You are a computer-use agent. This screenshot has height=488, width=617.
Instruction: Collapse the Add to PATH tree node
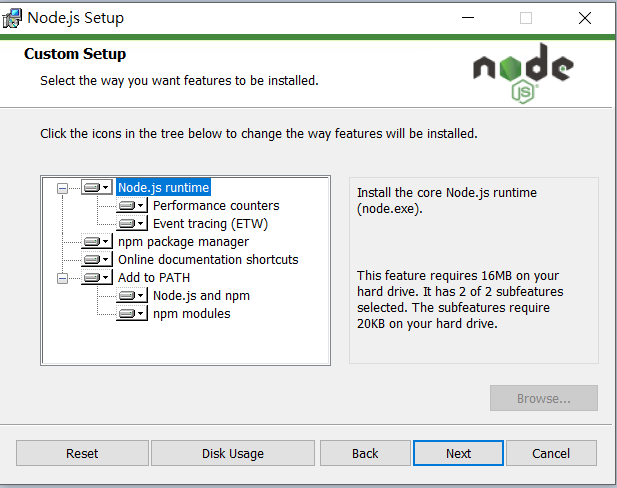pyautogui.click(x=62, y=278)
